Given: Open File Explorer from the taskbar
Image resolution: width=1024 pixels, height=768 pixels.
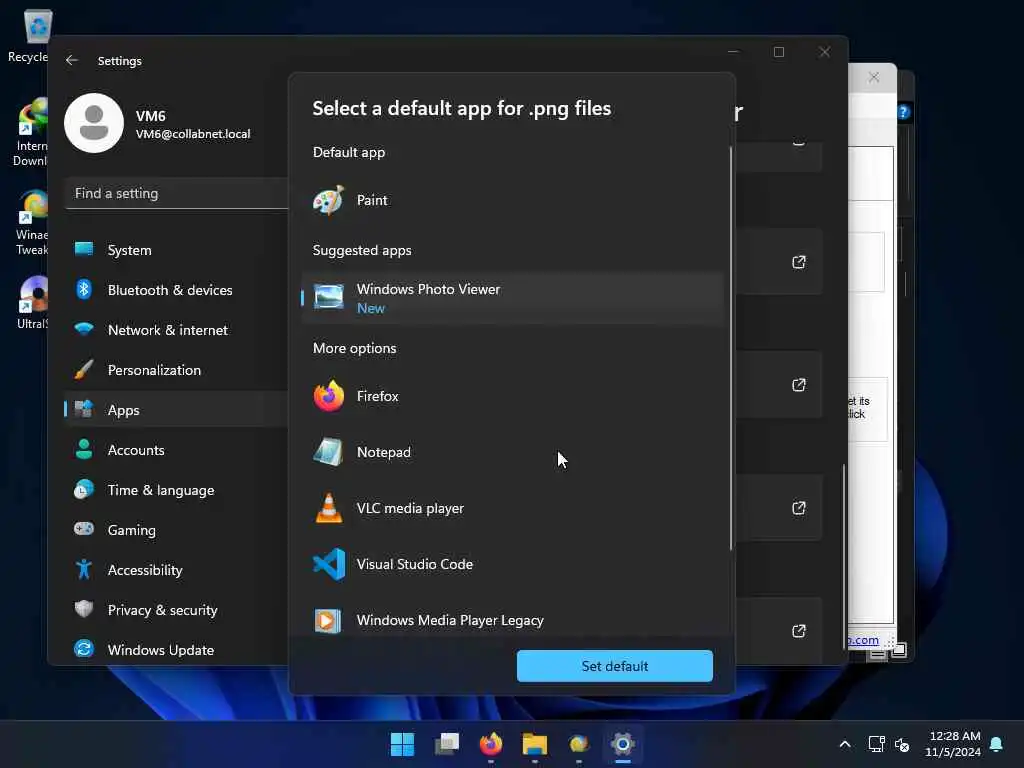Looking at the screenshot, I should pyautogui.click(x=535, y=744).
